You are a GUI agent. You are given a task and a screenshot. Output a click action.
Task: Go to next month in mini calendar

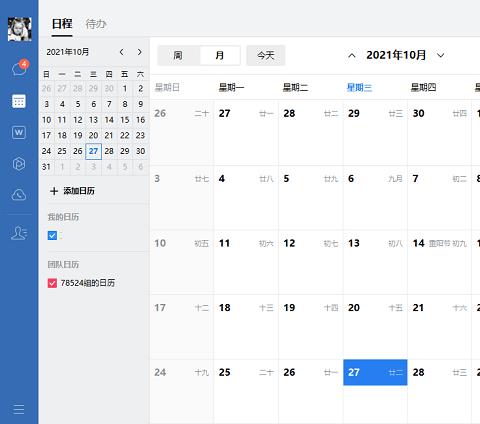point(140,52)
